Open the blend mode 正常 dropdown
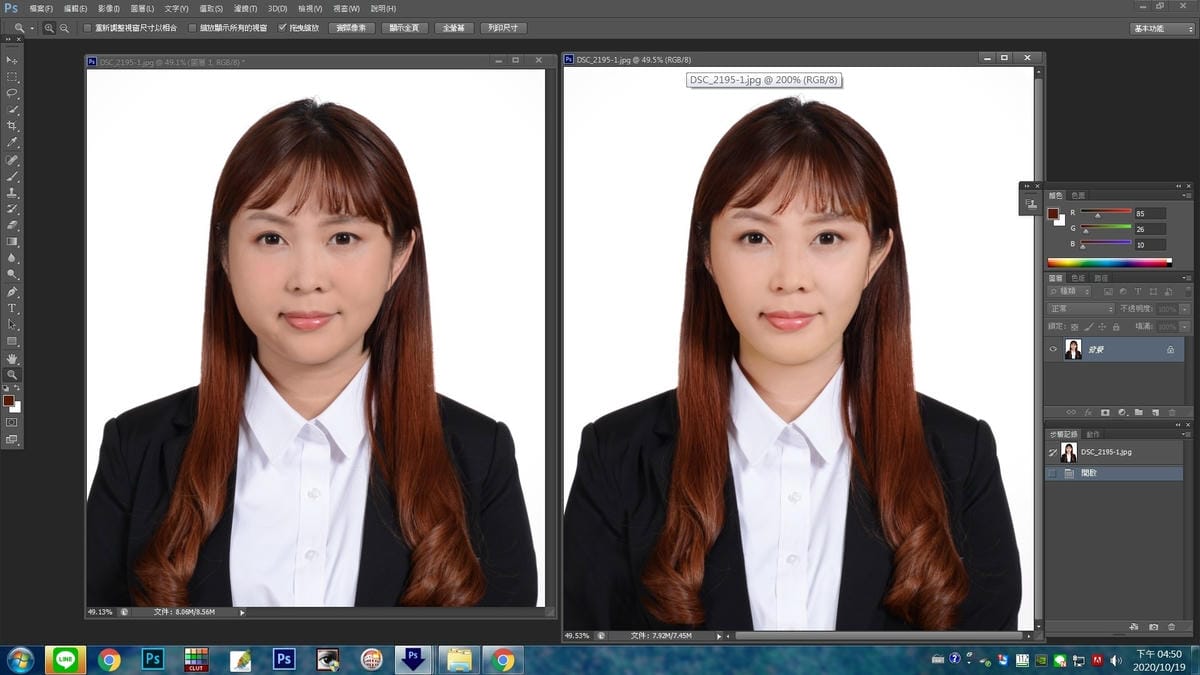 (1080, 309)
